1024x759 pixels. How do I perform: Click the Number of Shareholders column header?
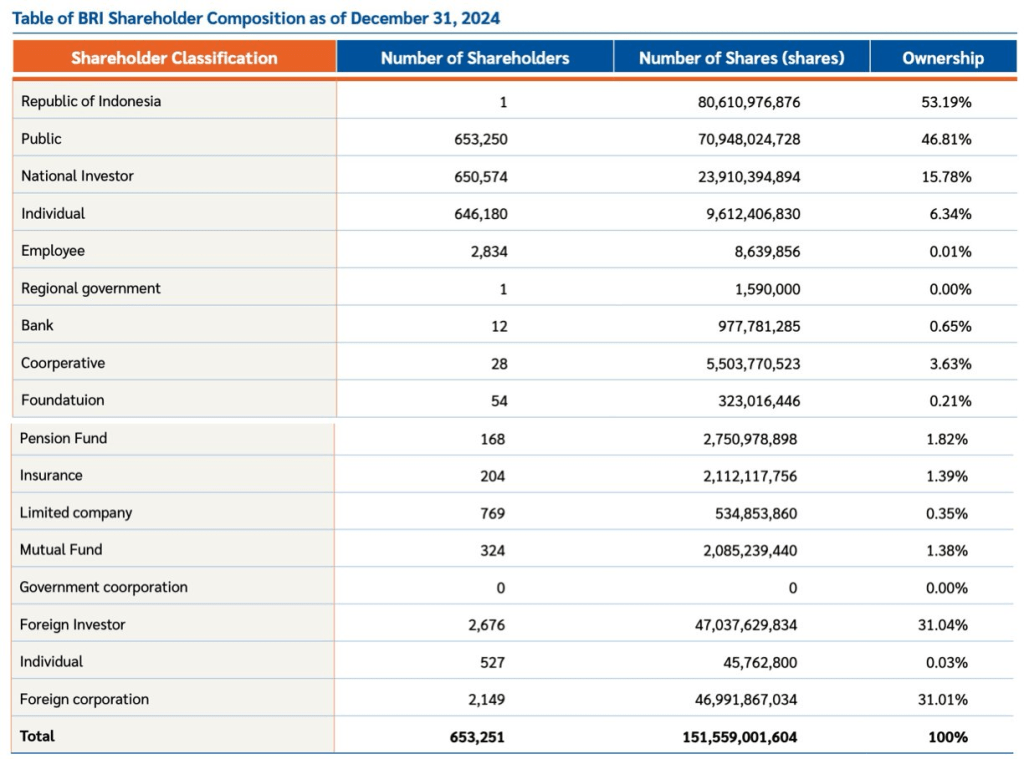point(474,58)
